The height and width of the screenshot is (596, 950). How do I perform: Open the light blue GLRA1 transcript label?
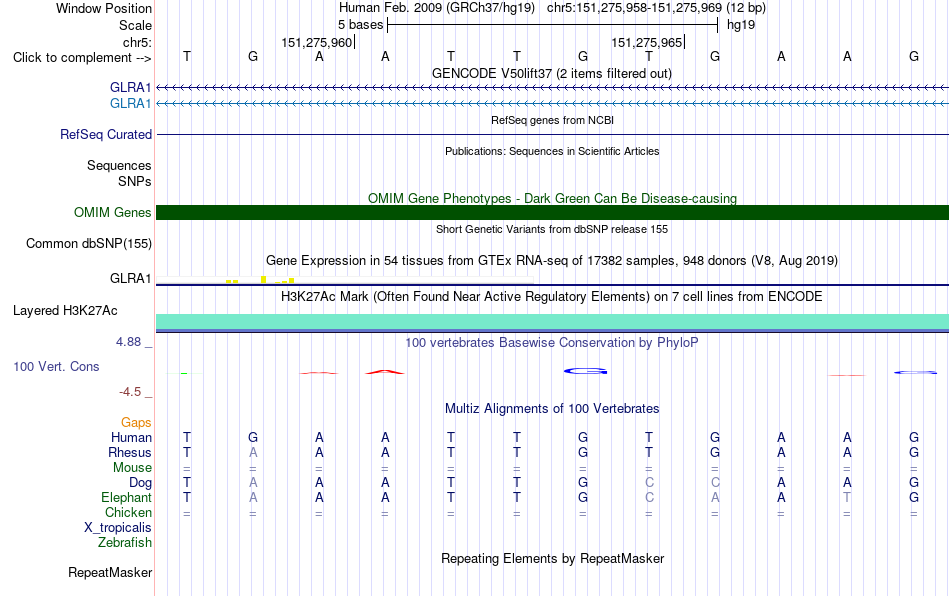[x=130, y=104]
